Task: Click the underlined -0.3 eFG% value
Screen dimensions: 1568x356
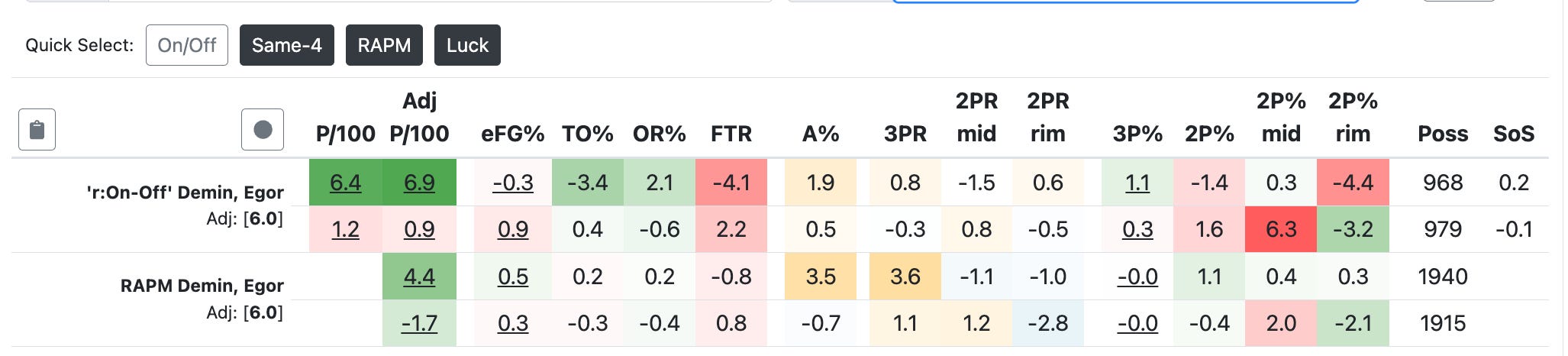Action: click(513, 183)
